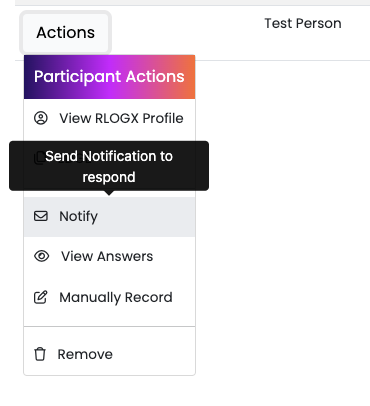Viewport: 370px width, 406px height.
Task: Click blank area right of View Answers
Action: tap(173, 256)
